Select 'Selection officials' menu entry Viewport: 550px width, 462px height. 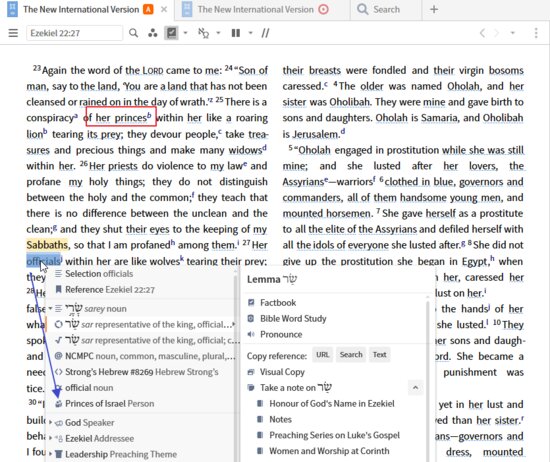pos(140,274)
